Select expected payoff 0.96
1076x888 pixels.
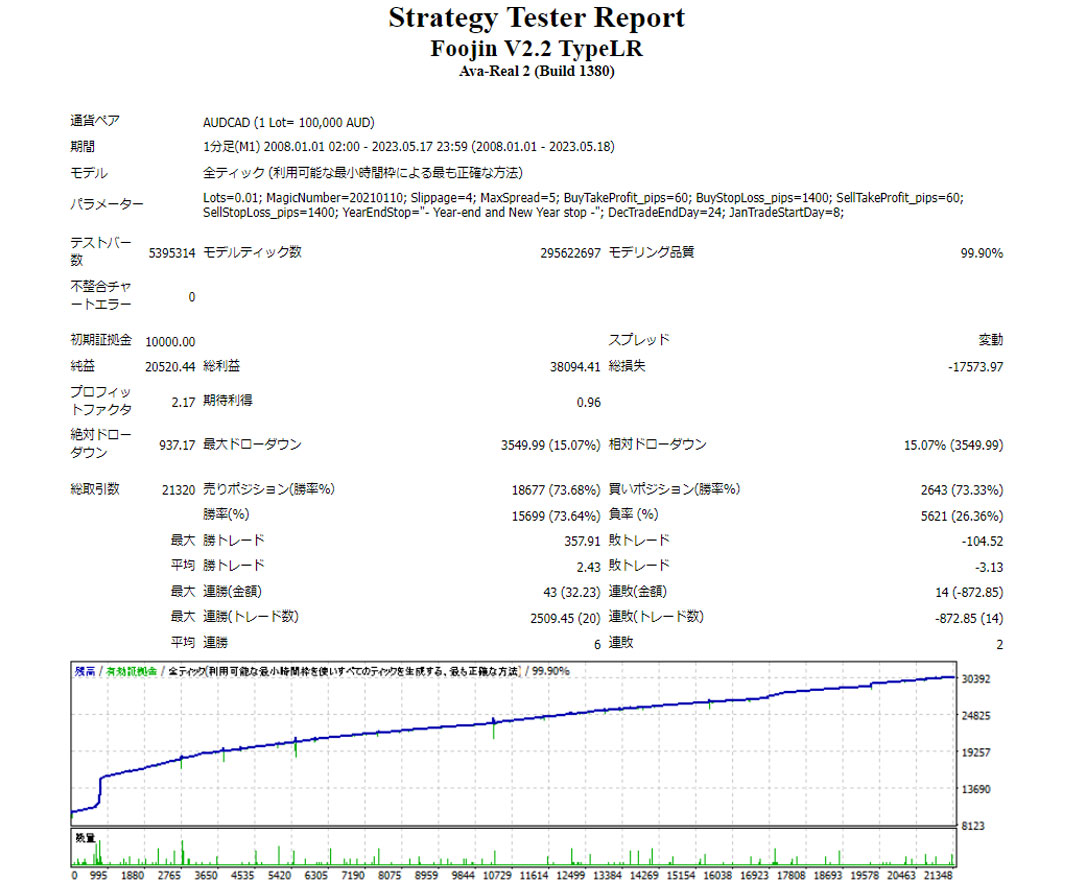point(588,402)
